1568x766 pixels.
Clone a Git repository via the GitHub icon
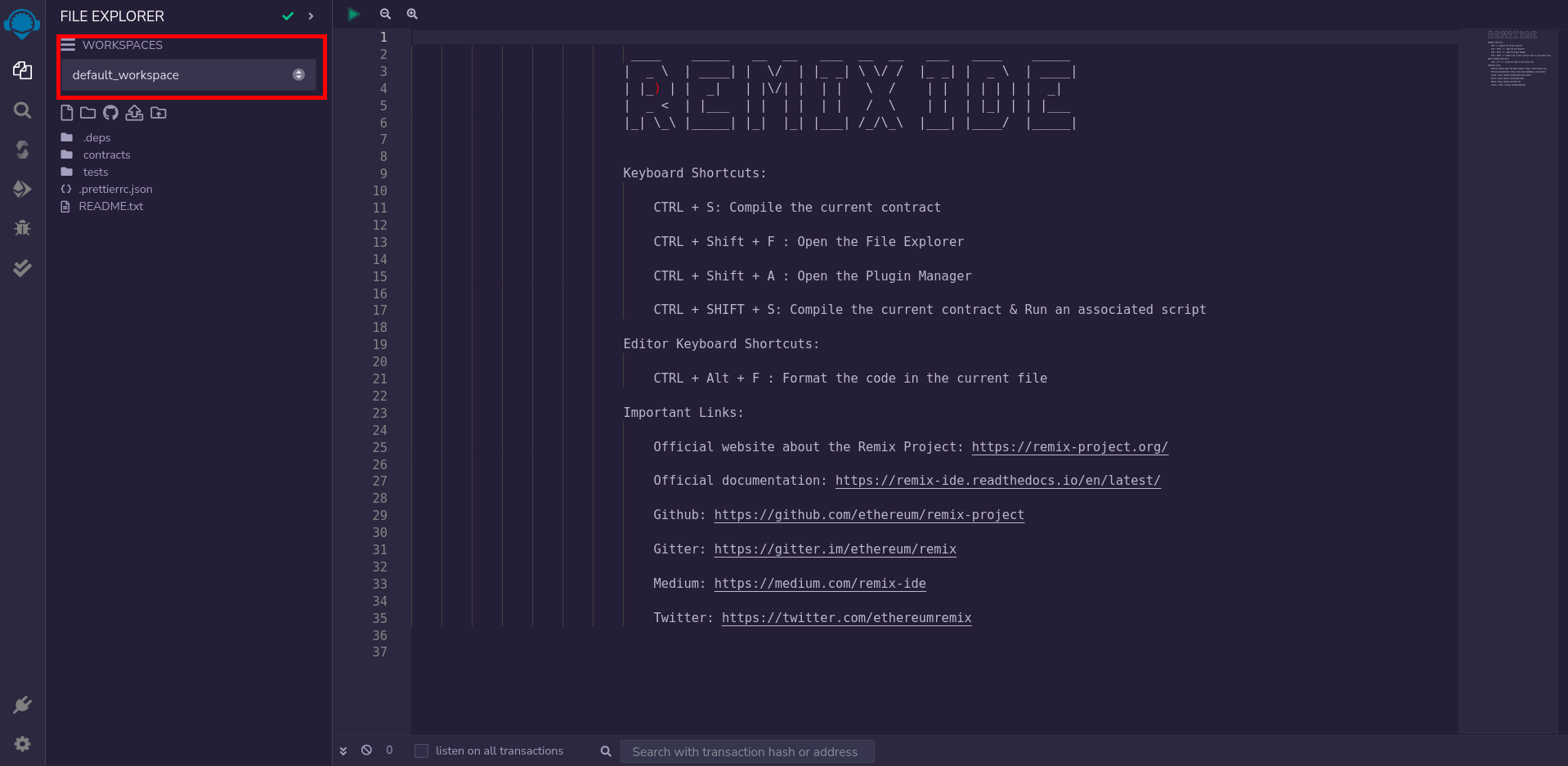(110, 113)
